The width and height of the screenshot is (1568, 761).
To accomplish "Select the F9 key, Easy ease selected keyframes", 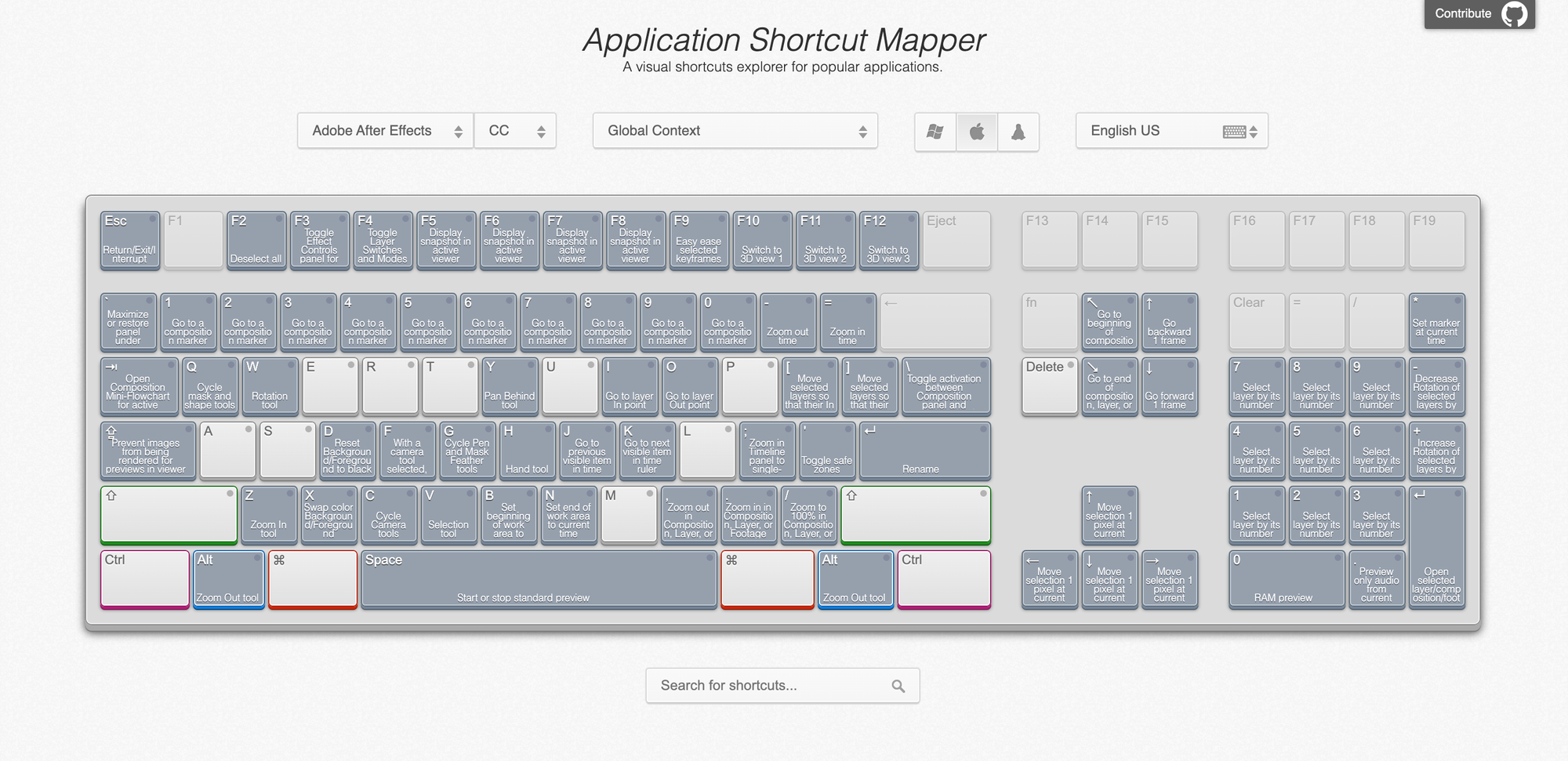I will click(699, 241).
